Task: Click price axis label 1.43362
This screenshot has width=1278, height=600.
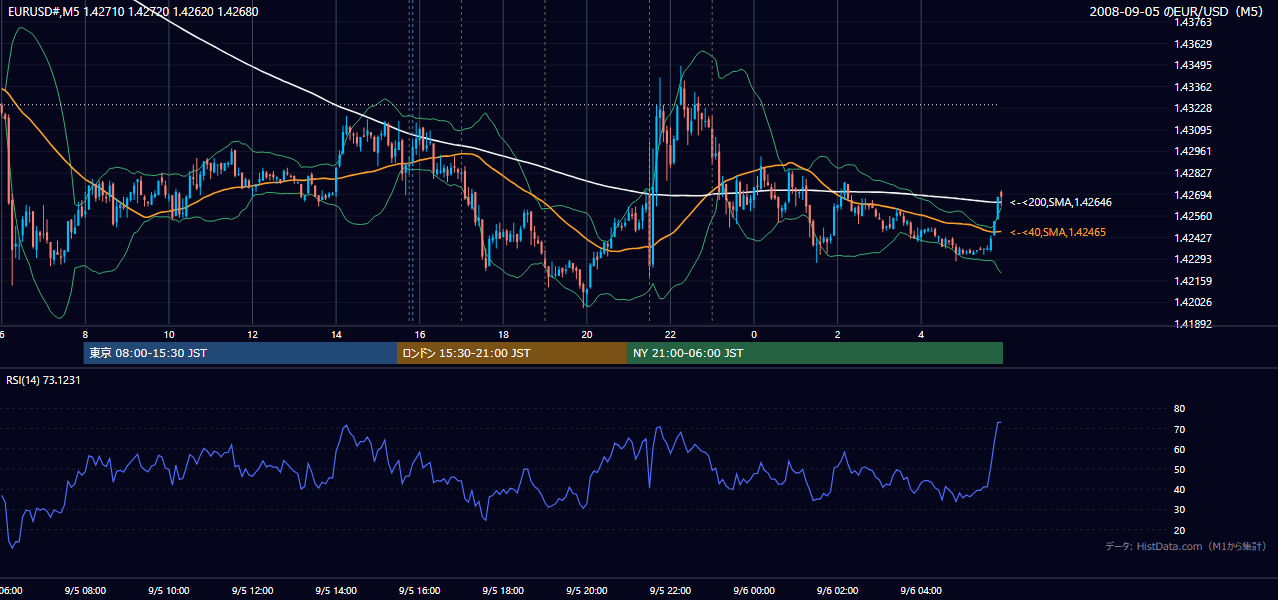Action: (1195, 87)
